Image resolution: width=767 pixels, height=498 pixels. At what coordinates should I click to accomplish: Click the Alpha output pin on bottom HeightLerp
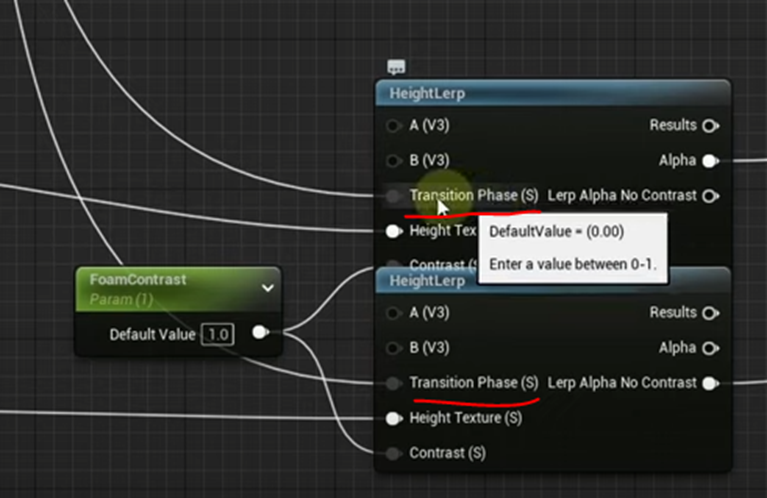coord(710,348)
